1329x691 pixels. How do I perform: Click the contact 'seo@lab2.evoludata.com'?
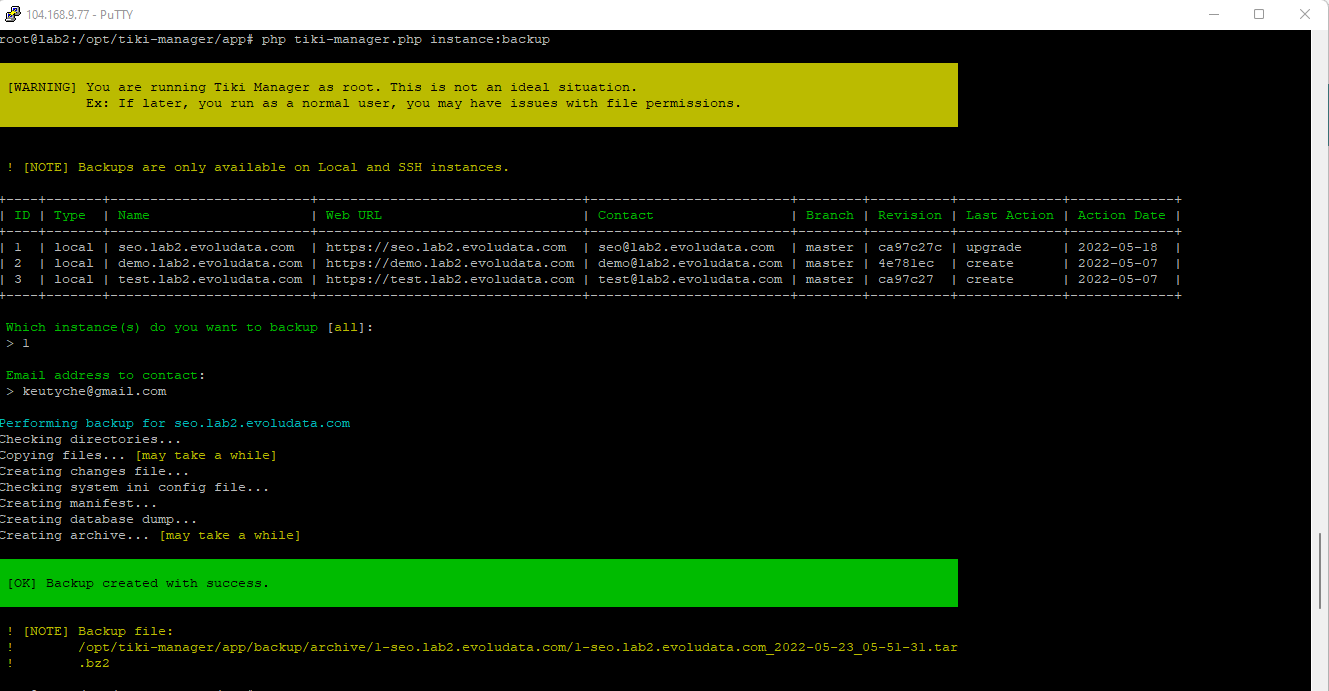686,247
